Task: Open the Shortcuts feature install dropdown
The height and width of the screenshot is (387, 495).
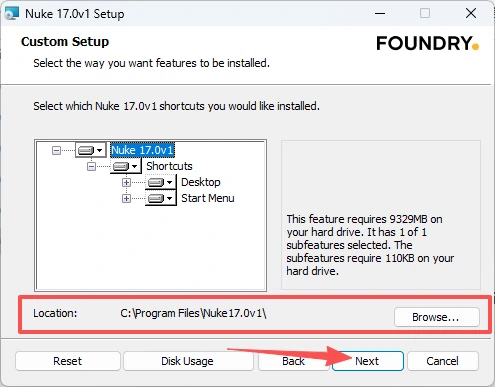Action: click(126, 166)
